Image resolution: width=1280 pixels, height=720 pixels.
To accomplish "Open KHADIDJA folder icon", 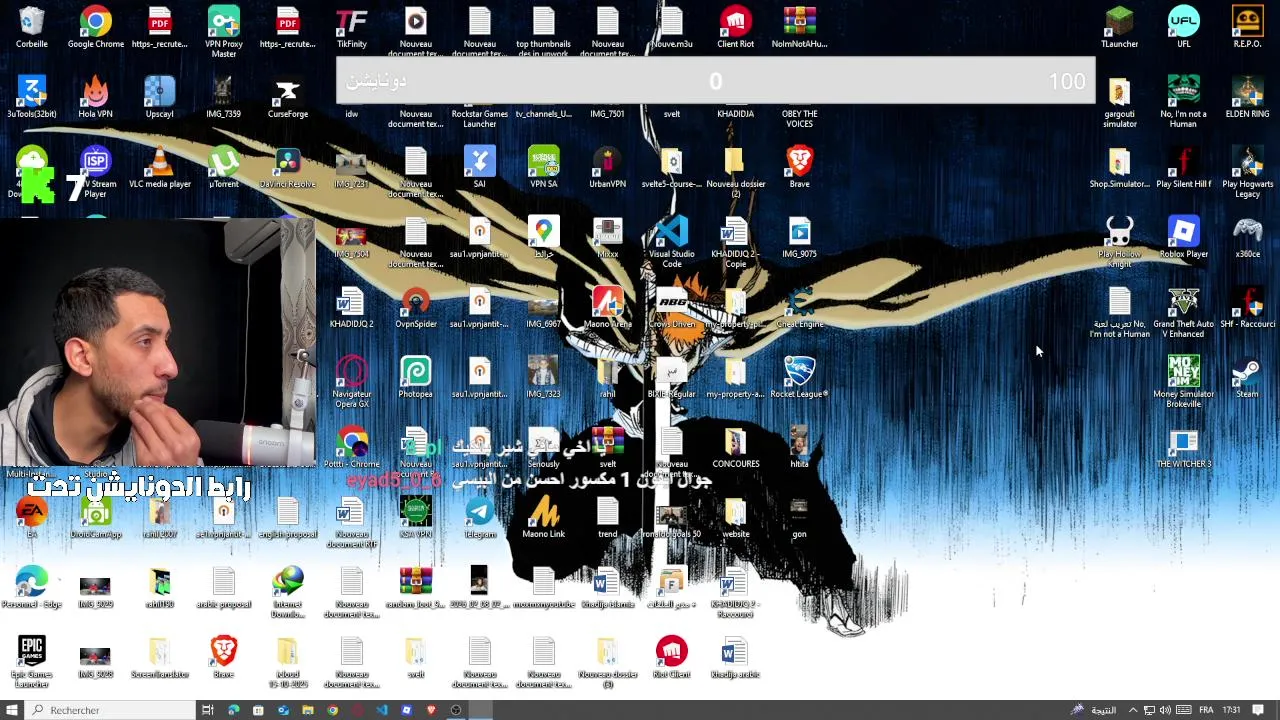I will [736, 113].
